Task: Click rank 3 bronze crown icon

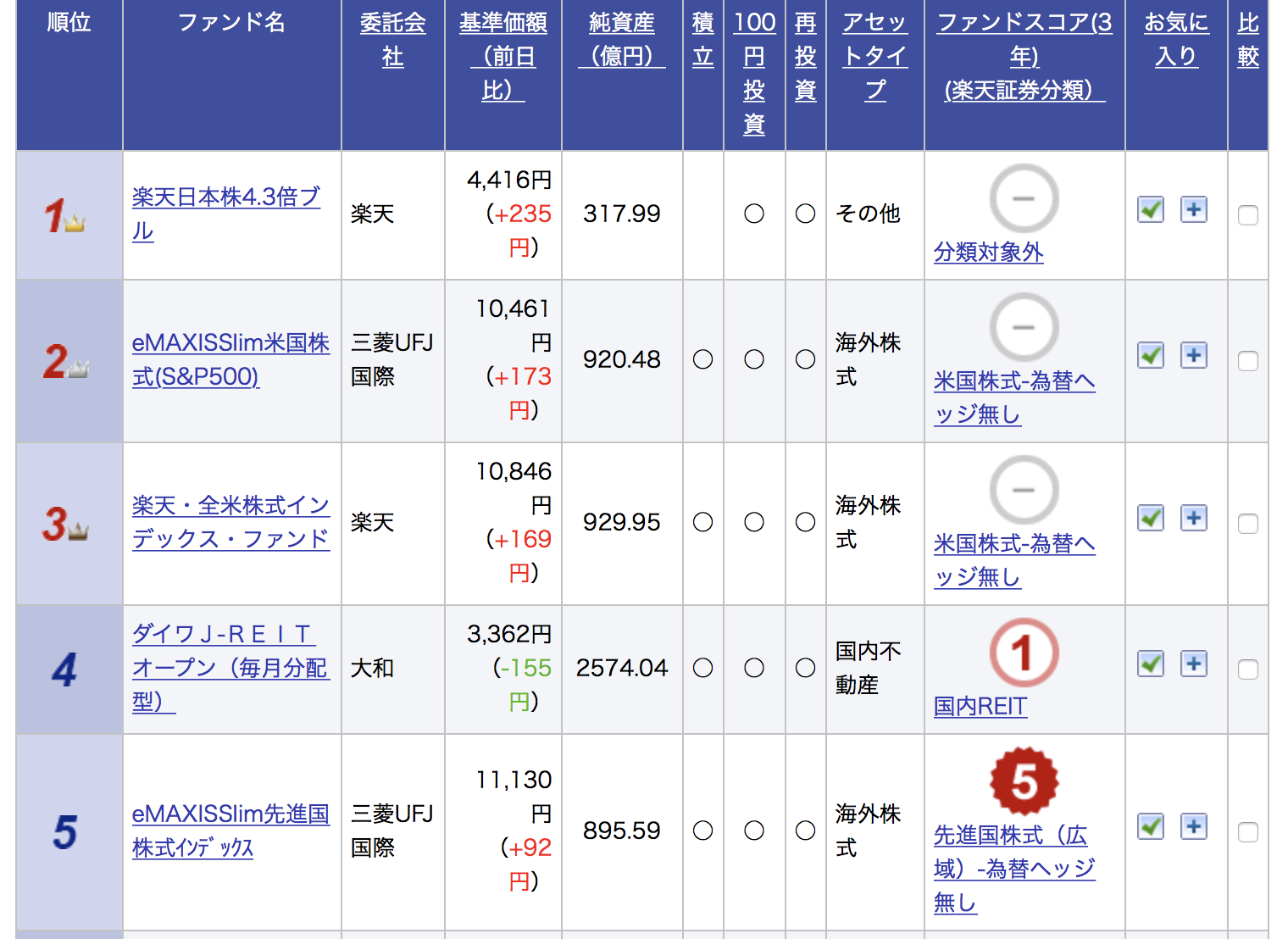Action: coord(78,531)
